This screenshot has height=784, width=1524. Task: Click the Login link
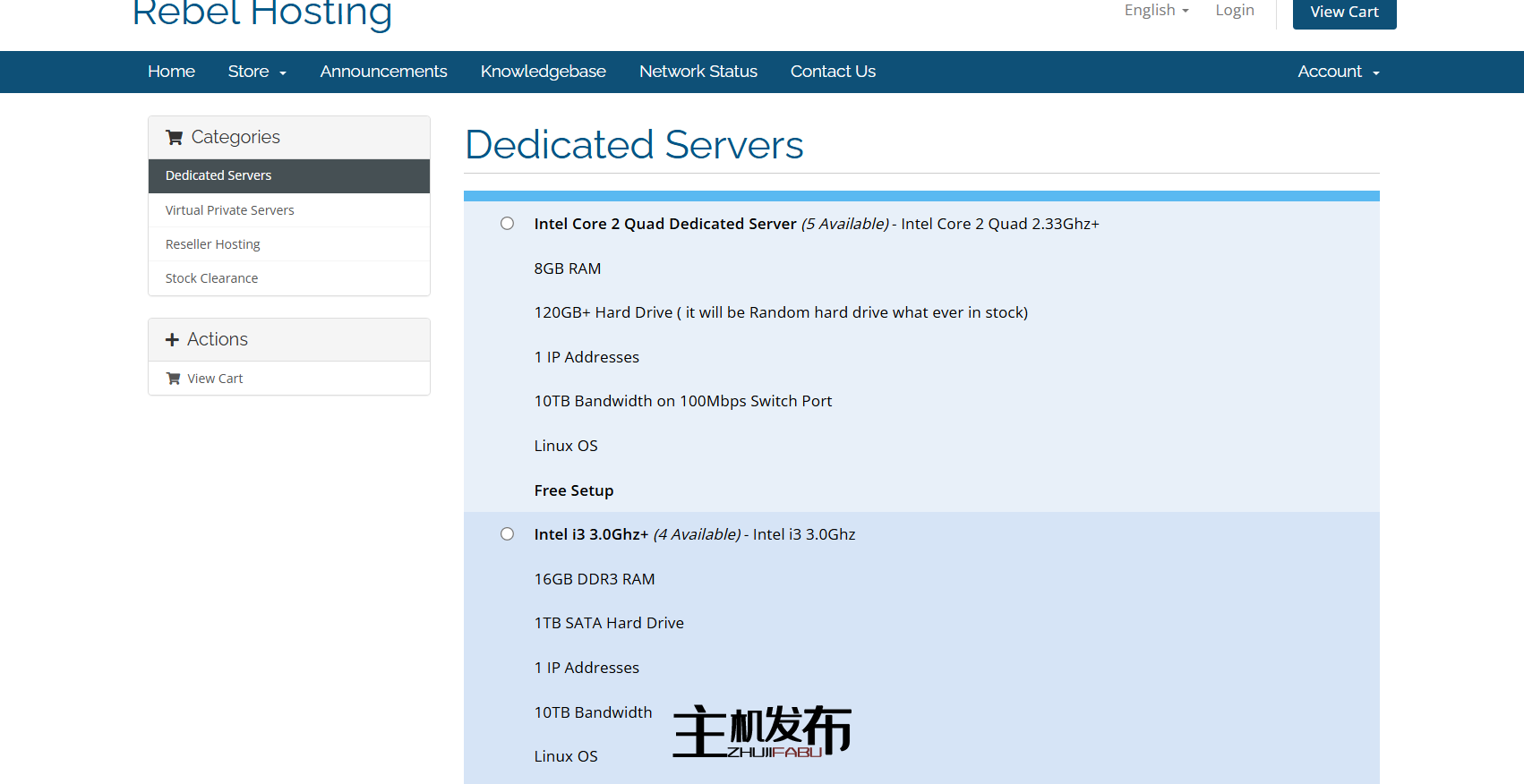coord(1235,11)
